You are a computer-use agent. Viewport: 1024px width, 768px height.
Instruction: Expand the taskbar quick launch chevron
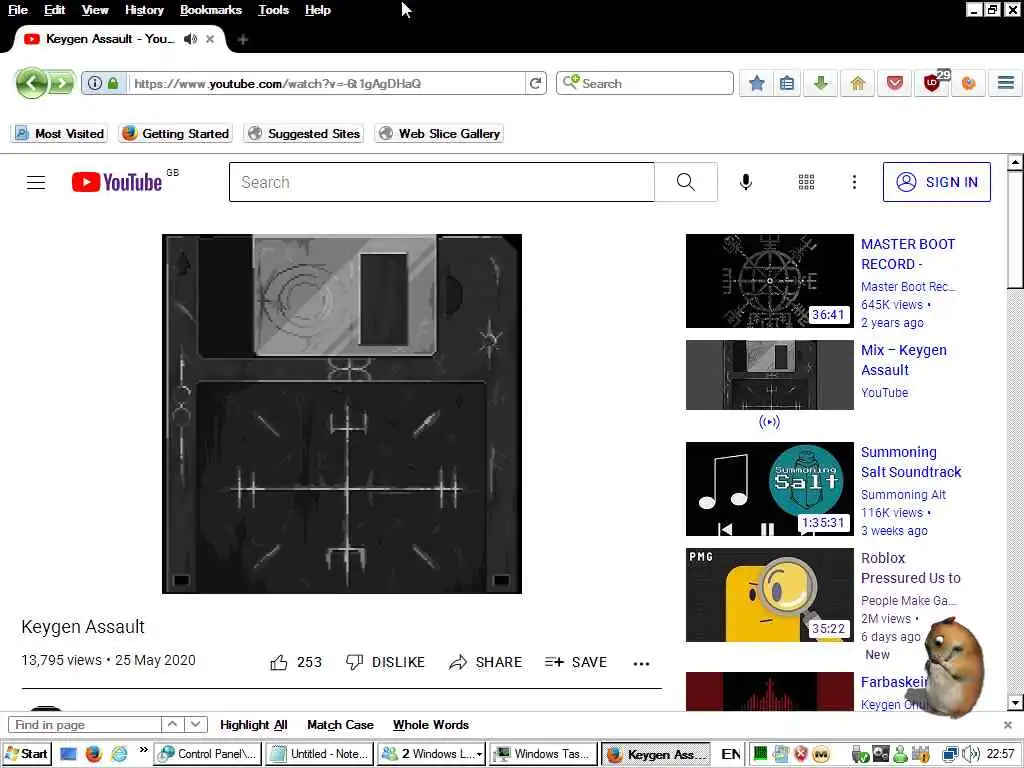144,750
